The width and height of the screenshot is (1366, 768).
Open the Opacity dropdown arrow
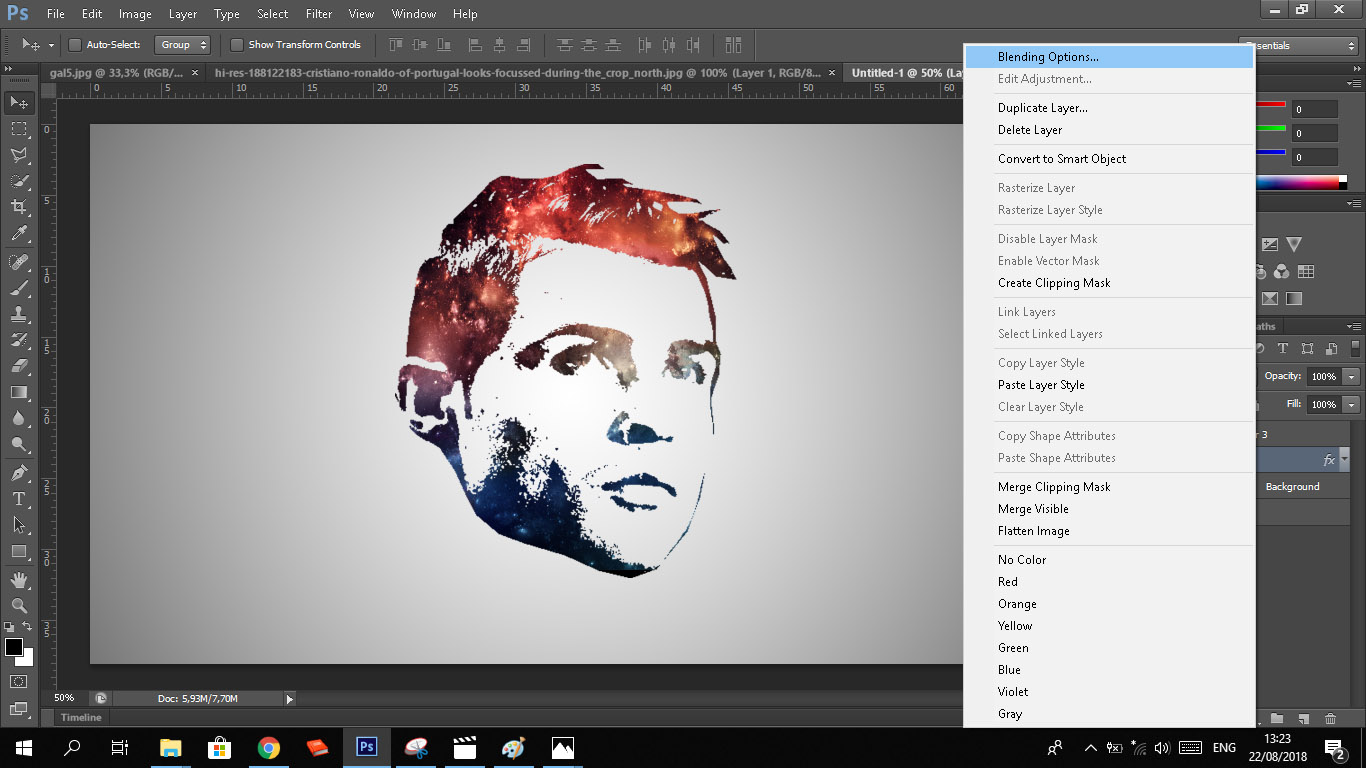1352,377
